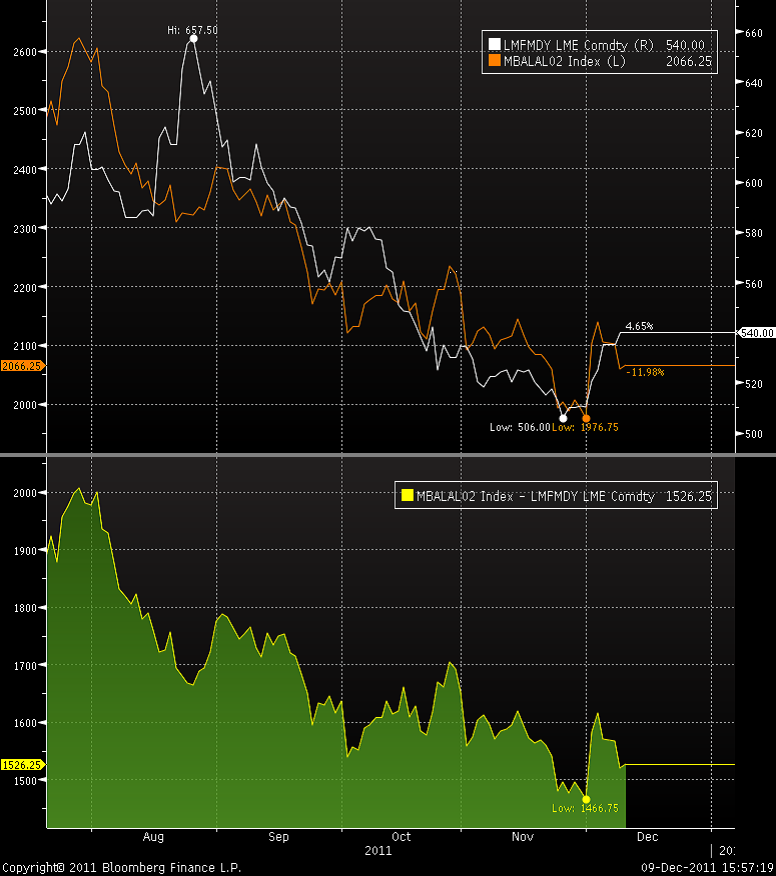The image size is (776, 876).
Task: Click the -11.98% change label
Action: pos(645,372)
